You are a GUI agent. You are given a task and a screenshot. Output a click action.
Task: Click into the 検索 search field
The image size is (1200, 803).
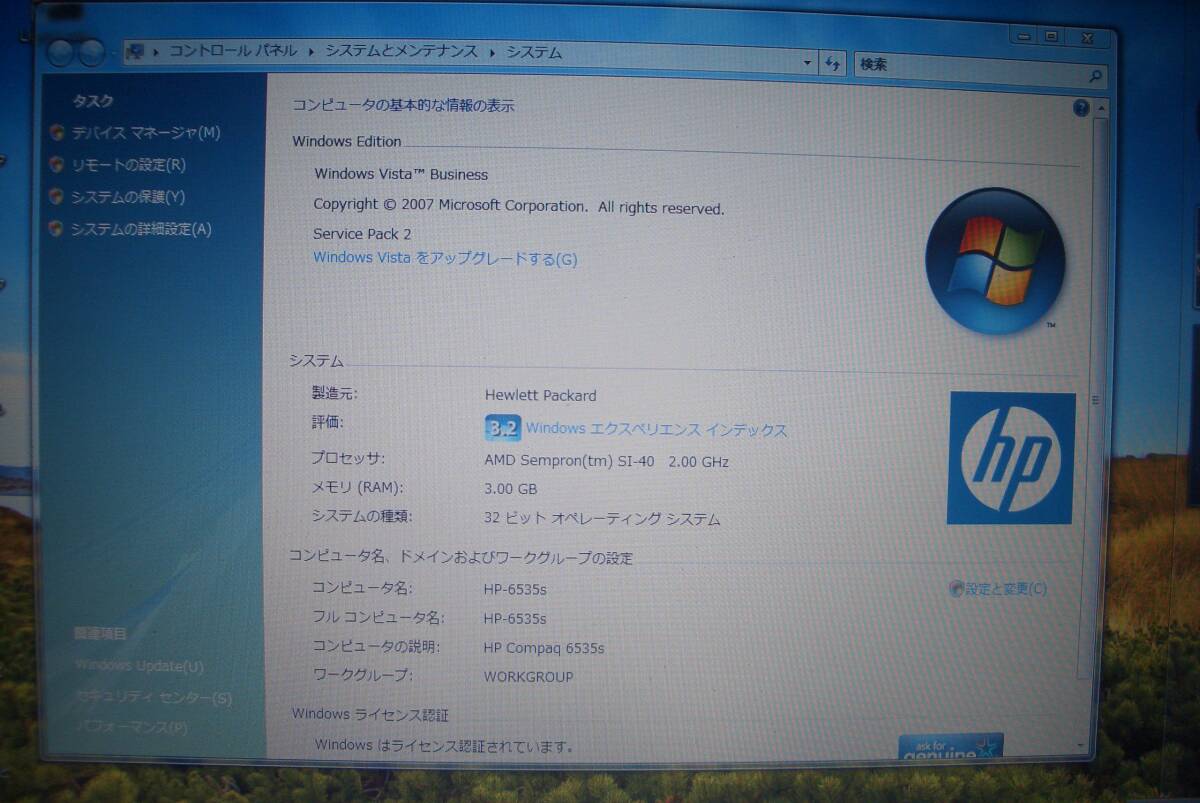click(x=970, y=69)
